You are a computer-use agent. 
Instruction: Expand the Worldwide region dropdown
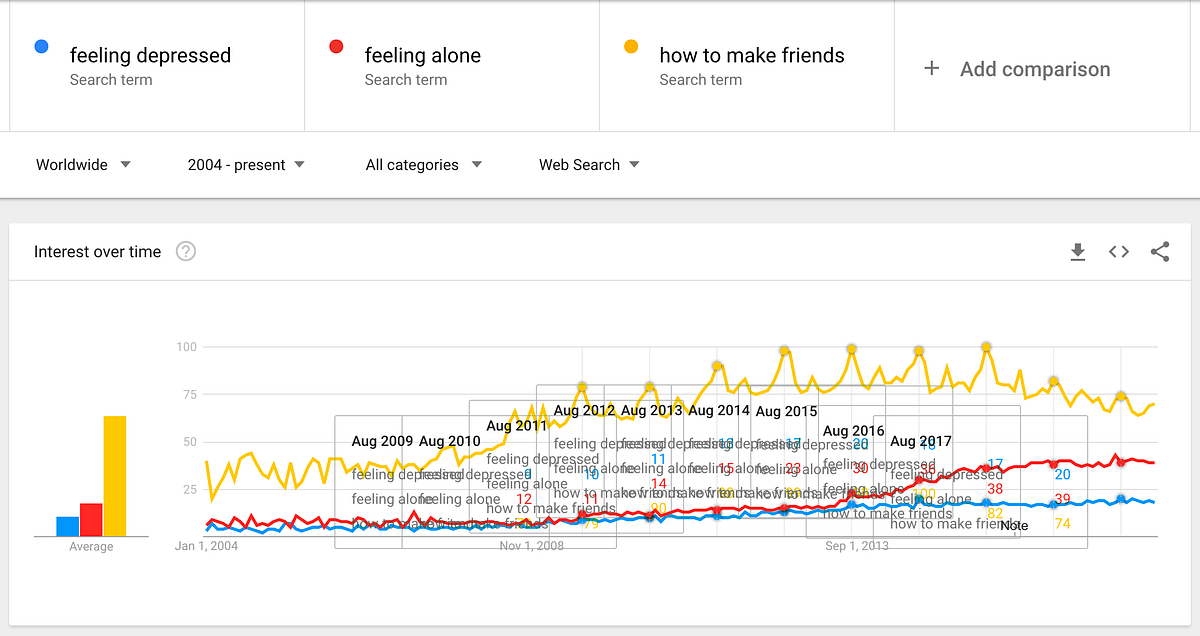pos(83,165)
